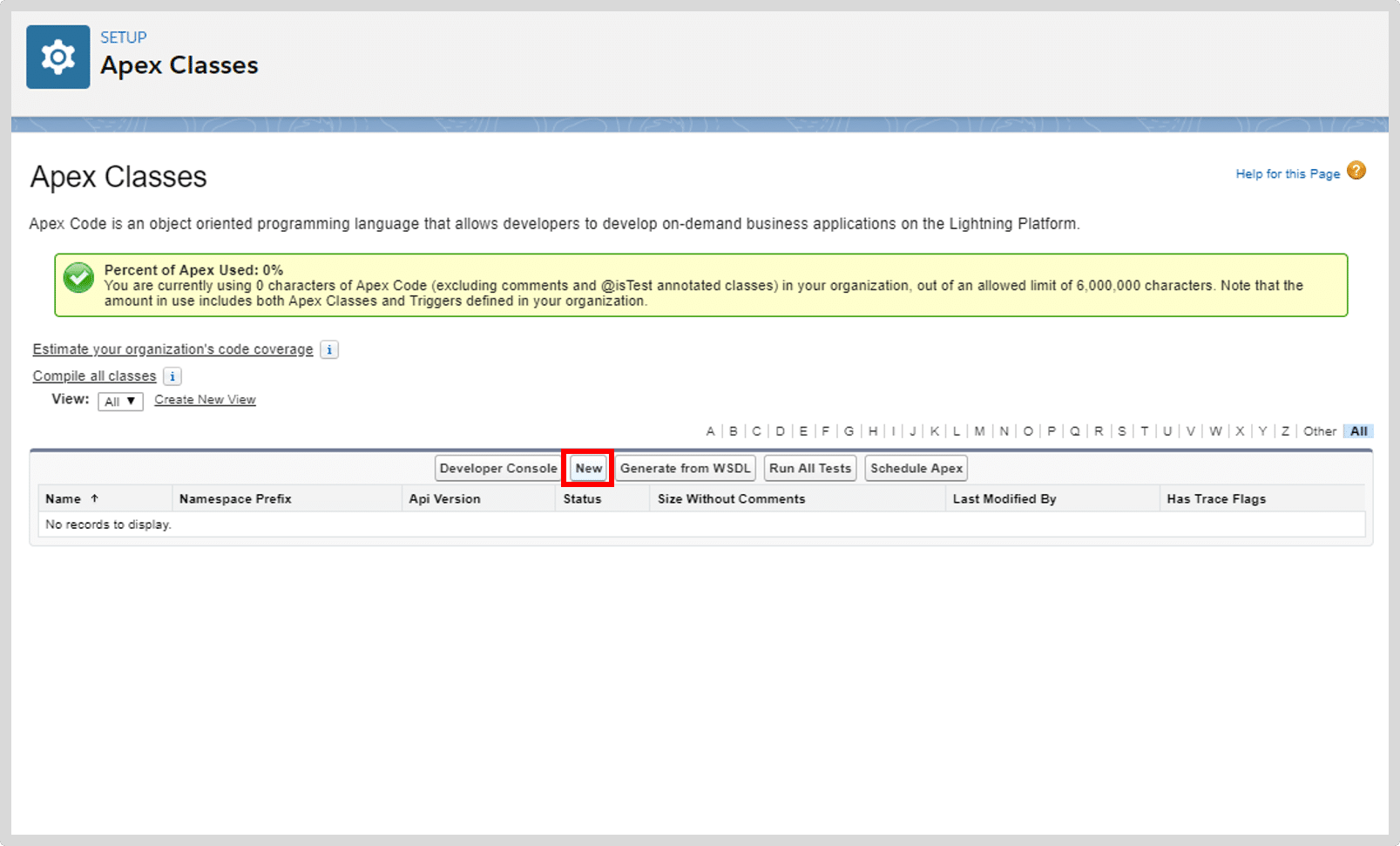The image size is (1400, 846).
Task: Filter classes by letter A
Action: coord(710,431)
